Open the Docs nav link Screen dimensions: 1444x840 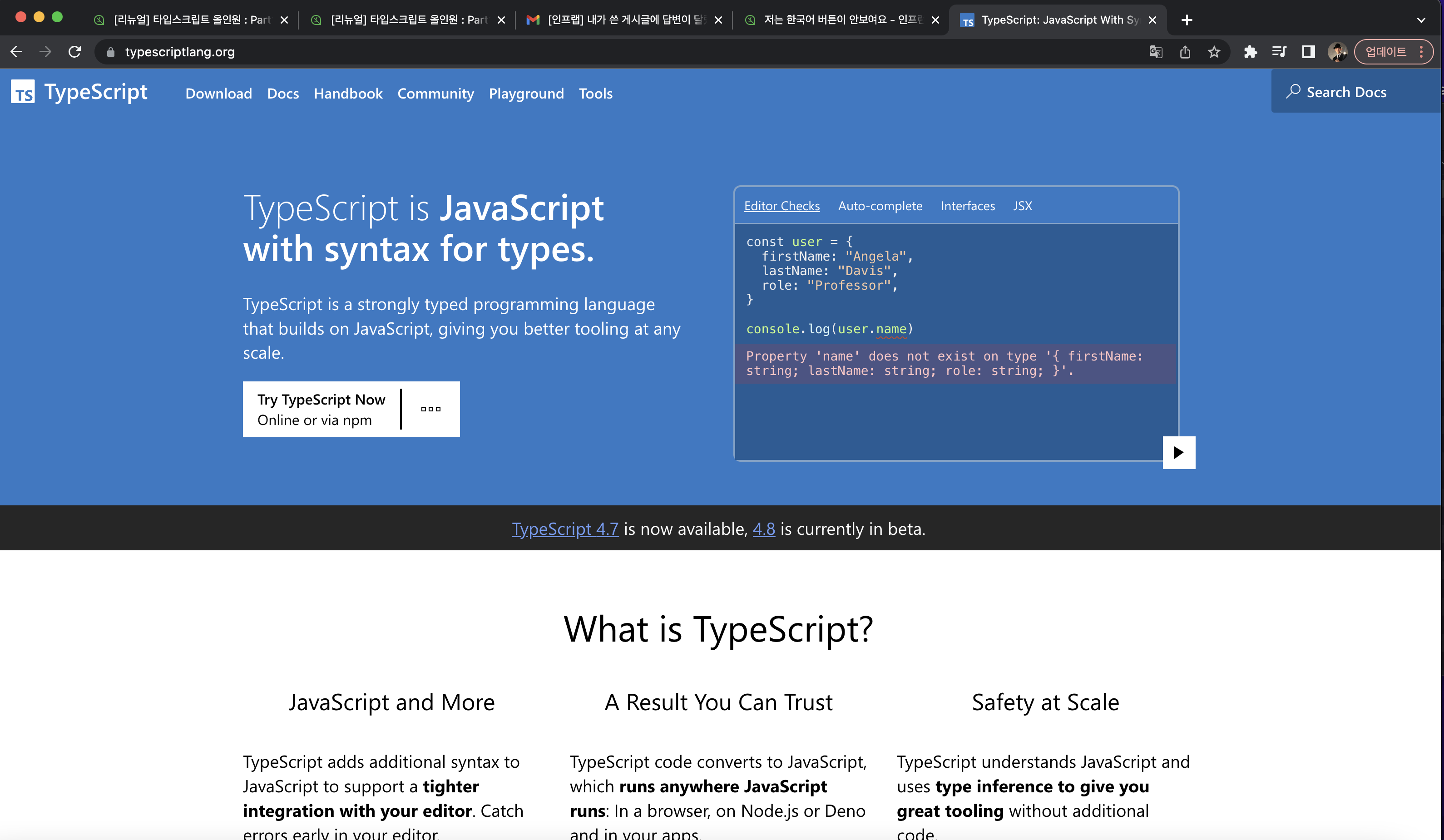283,94
